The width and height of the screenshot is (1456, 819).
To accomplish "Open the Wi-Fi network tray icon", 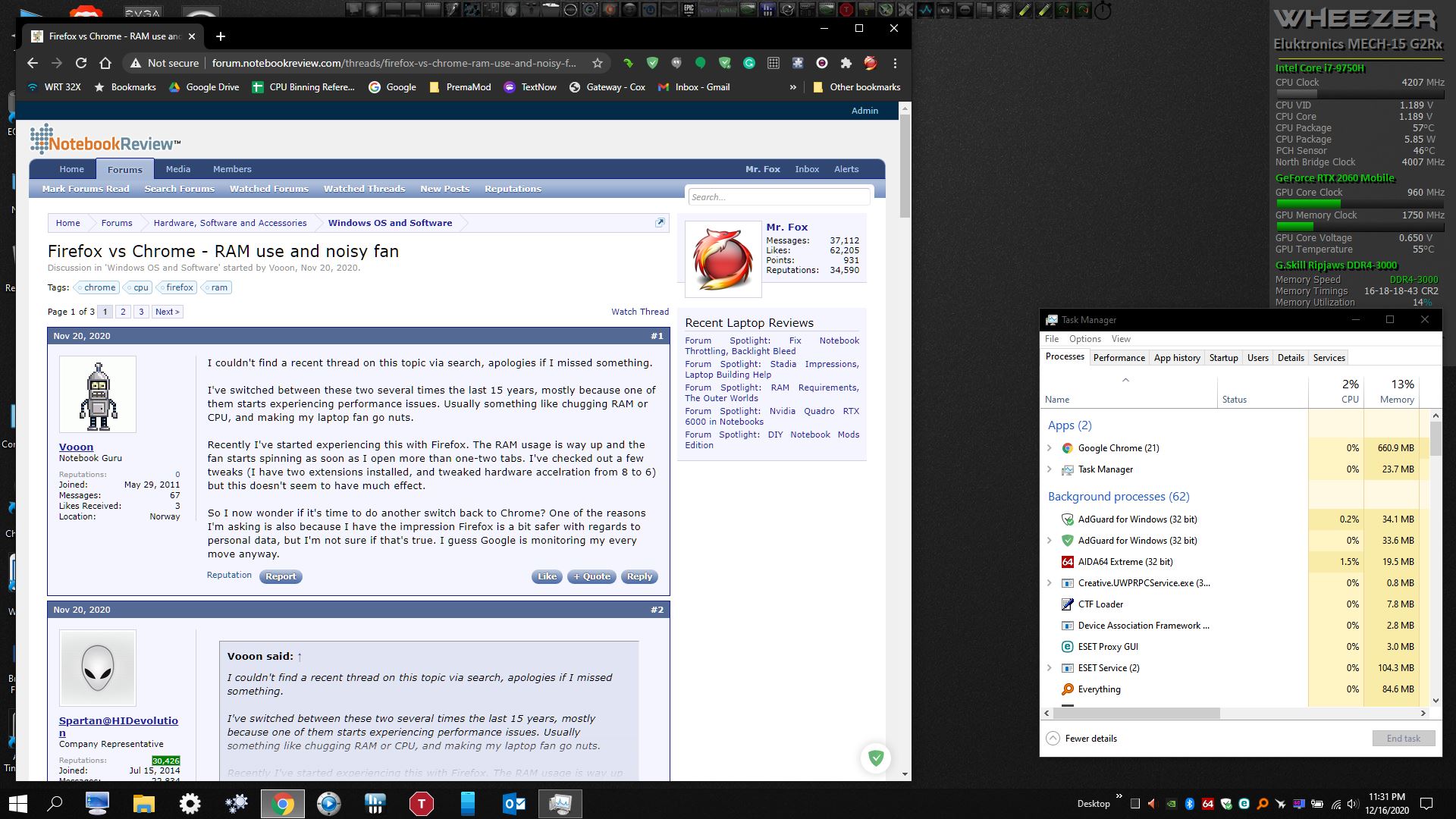I will 1336,804.
